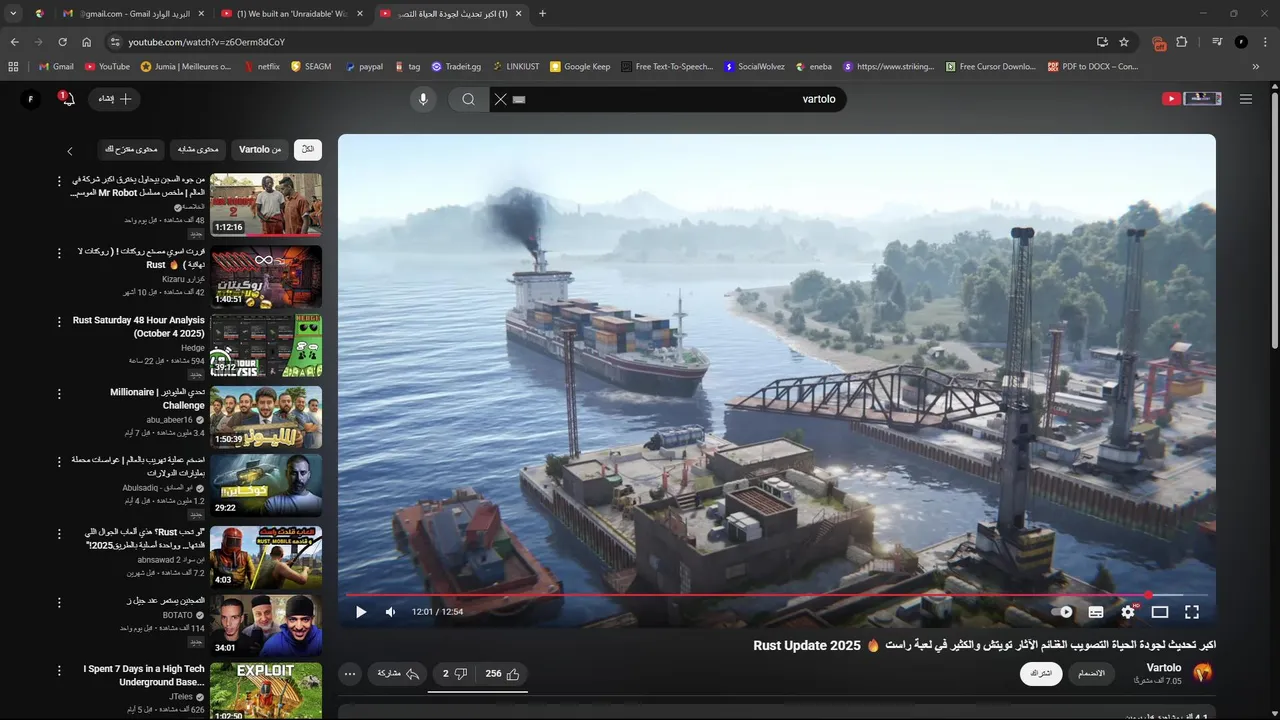
Task: Open the YouTube hamburger guide menu
Action: (1246, 99)
